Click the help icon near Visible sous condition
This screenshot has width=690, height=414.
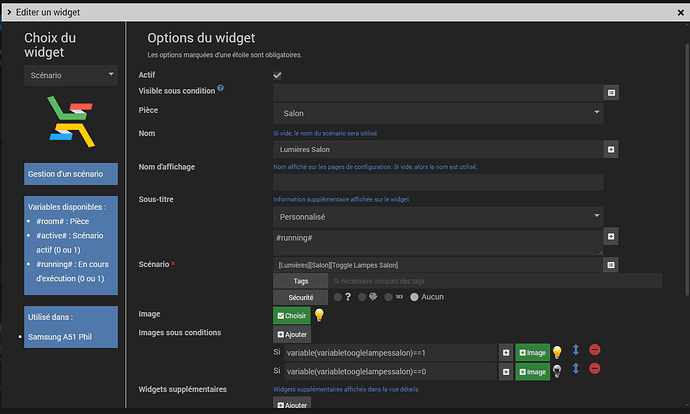pyautogui.click(x=220, y=89)
